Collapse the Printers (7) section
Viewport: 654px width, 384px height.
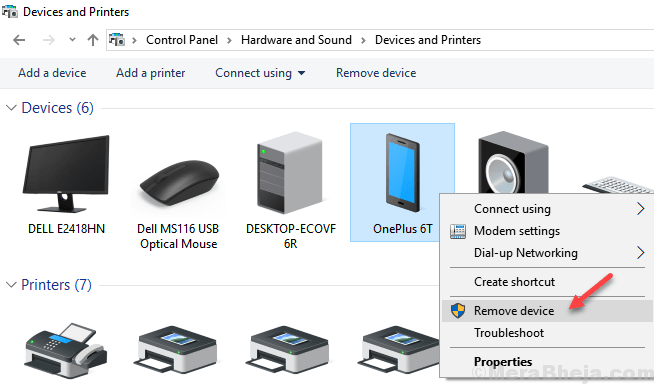click(x=11, y=285)
